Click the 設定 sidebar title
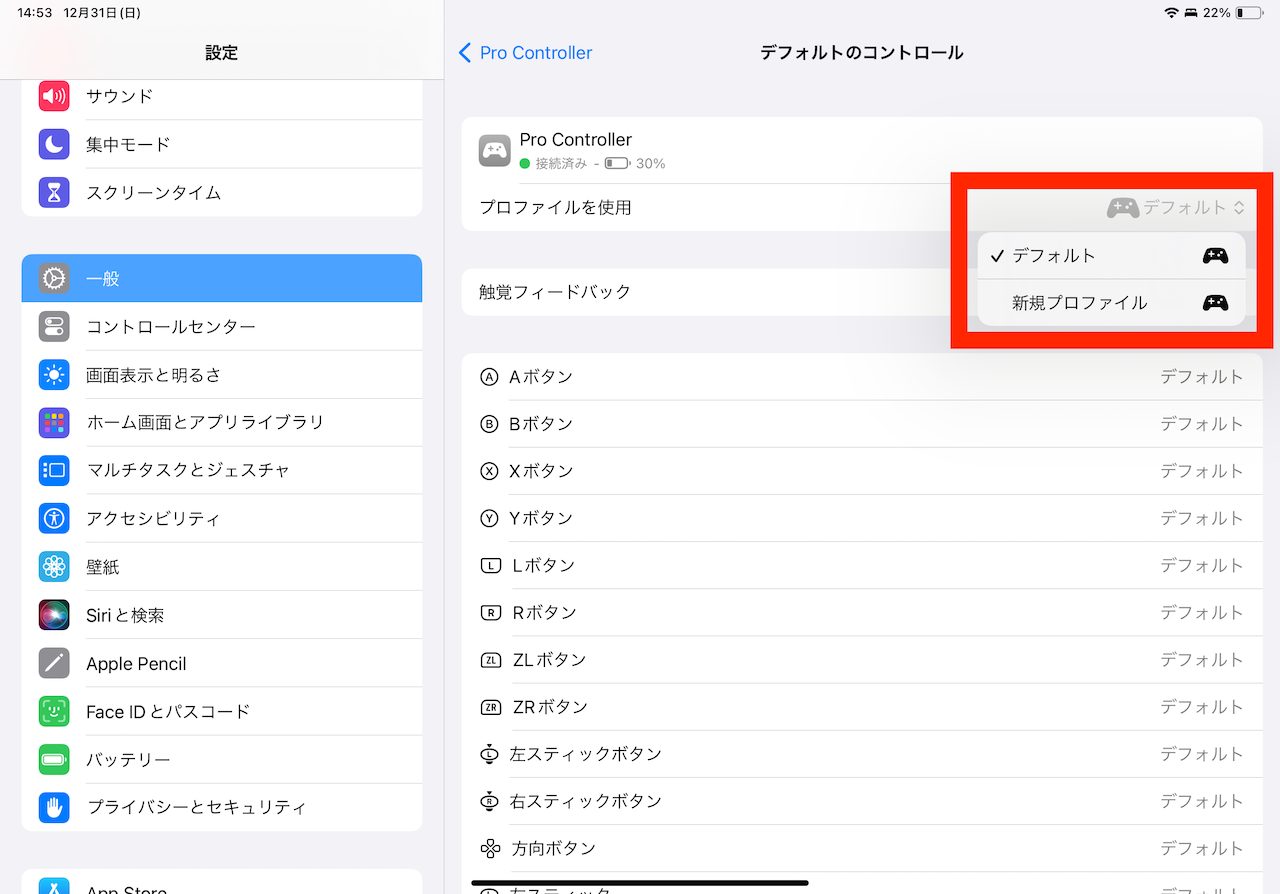The height and width of the screenshot is (894, 1280). pos(222,53)
